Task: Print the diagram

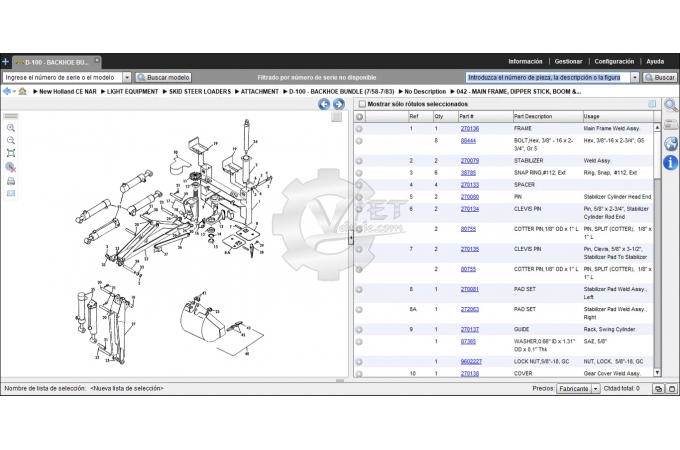Action: pyautogui.click(x=11, y=181)
